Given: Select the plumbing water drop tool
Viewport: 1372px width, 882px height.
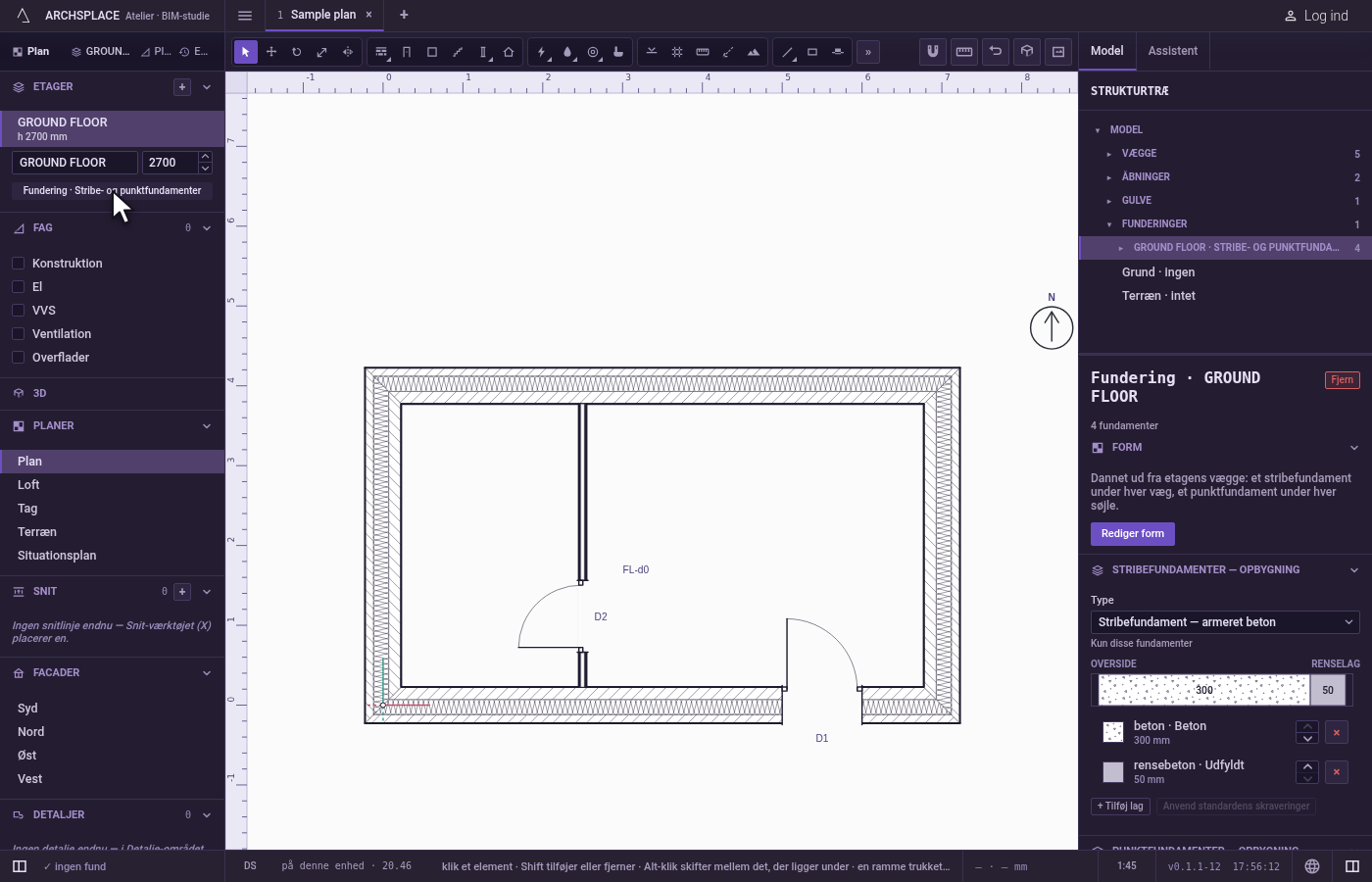Looking at the screenshot, I should pos(567,52).
